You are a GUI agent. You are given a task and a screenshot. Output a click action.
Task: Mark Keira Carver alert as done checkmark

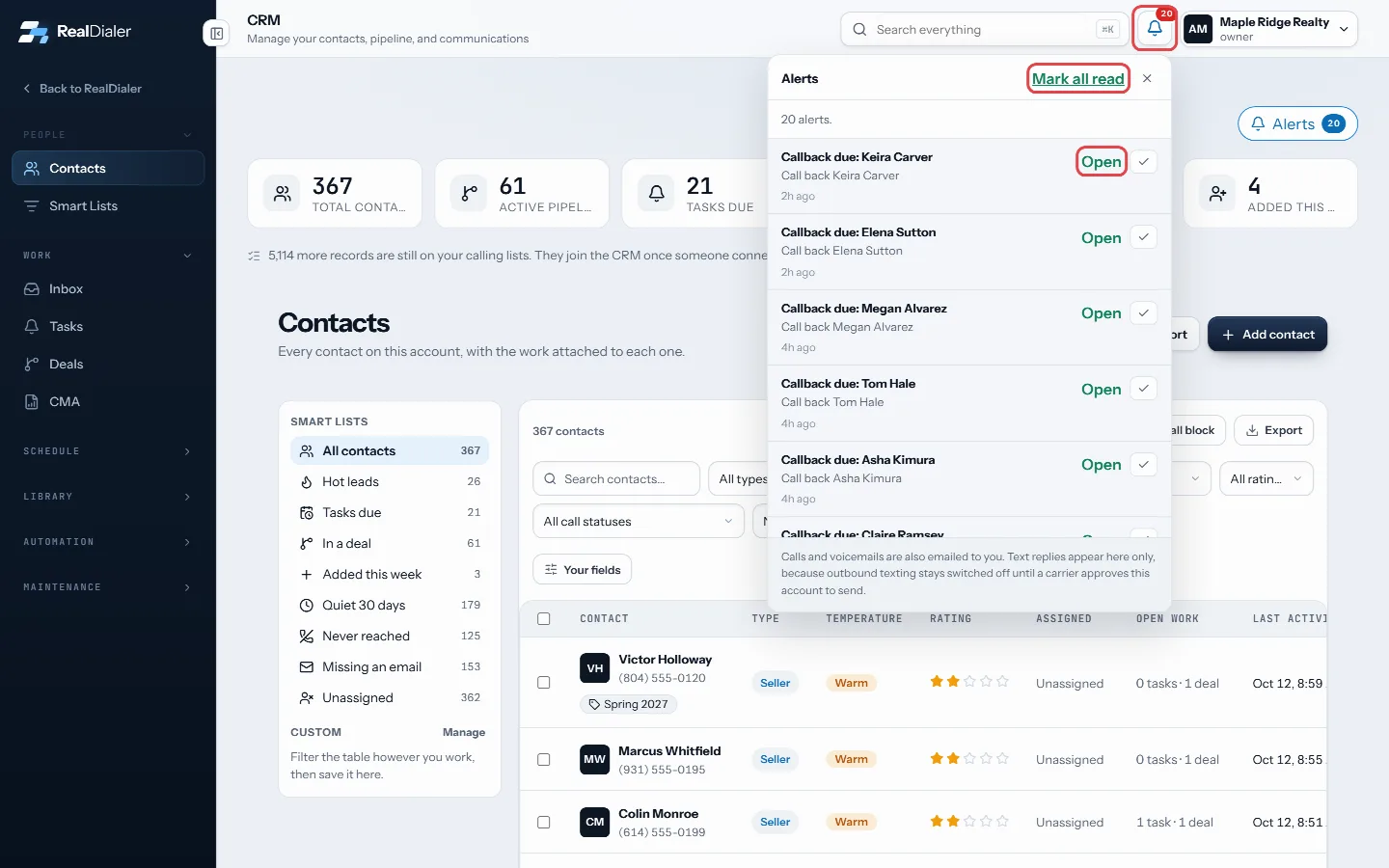(1143, 162)
